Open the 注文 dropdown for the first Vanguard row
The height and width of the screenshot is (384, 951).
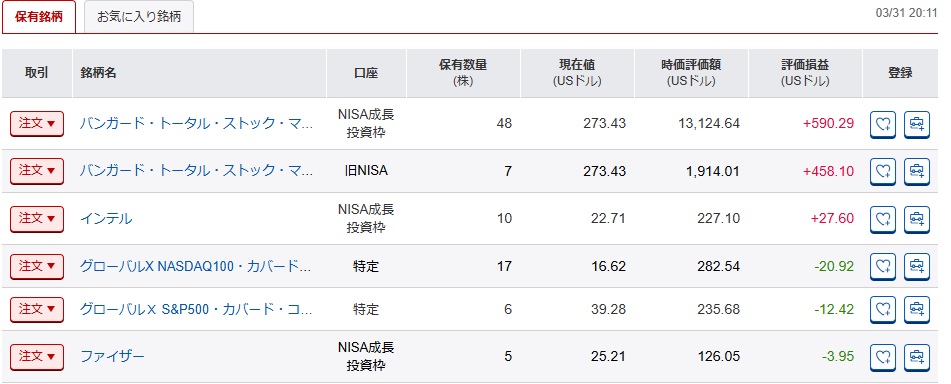[x=37, y=124]
